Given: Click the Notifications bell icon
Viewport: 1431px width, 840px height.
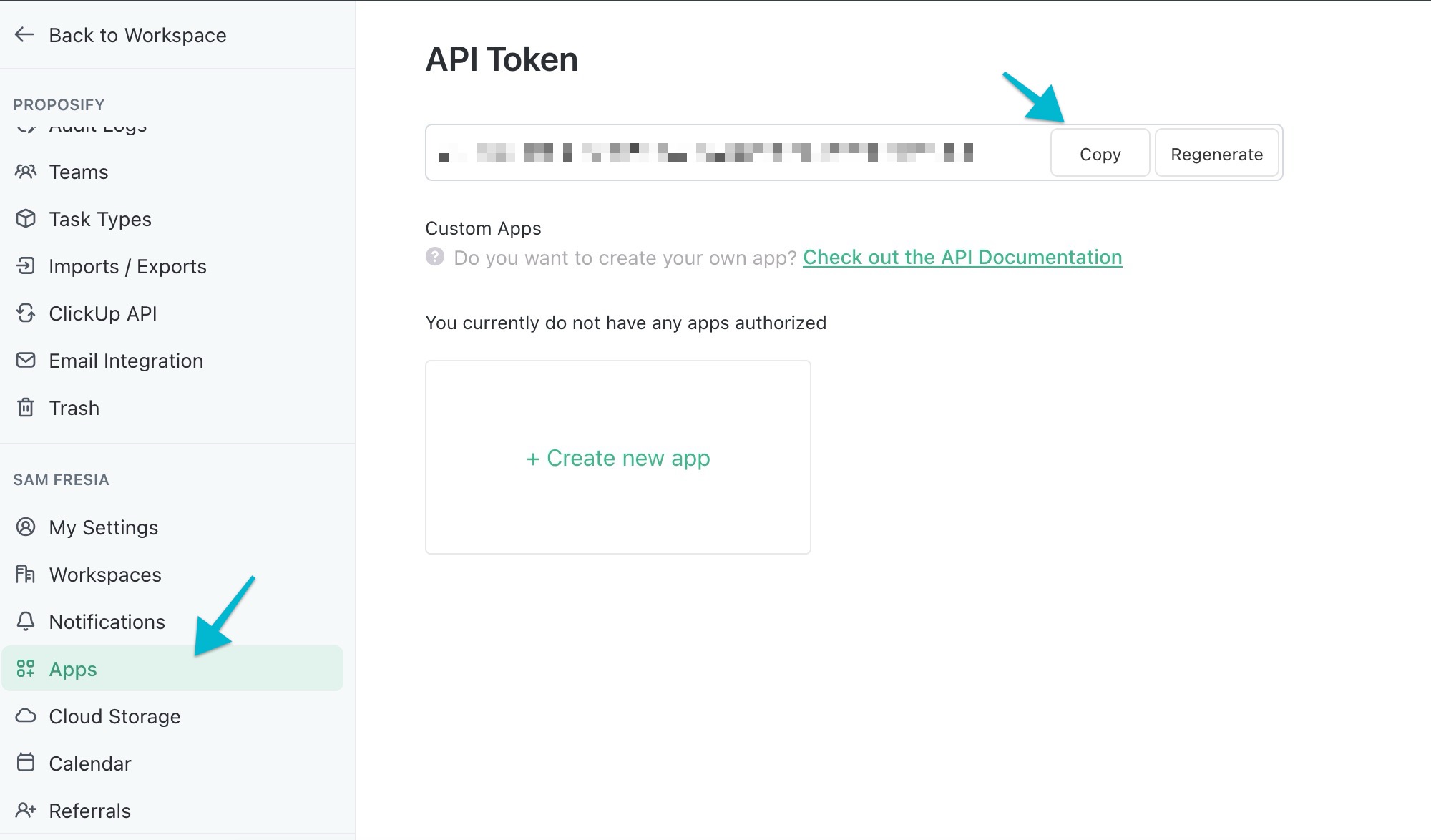Looking at the screenshot, I should (x=26, y=621).
